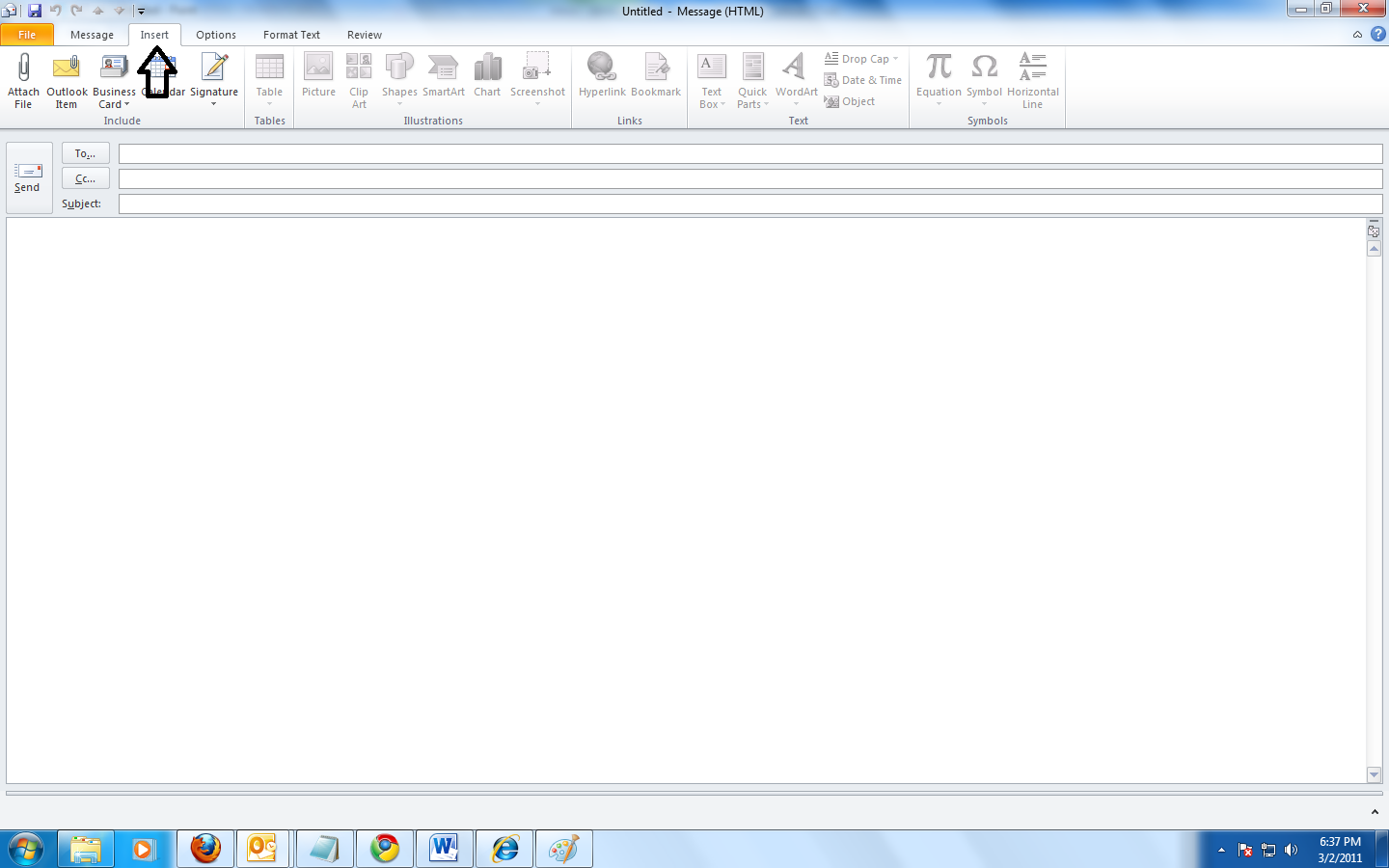Click the To... address book button
Screen dimensions: 1389x868
(86, 153)
